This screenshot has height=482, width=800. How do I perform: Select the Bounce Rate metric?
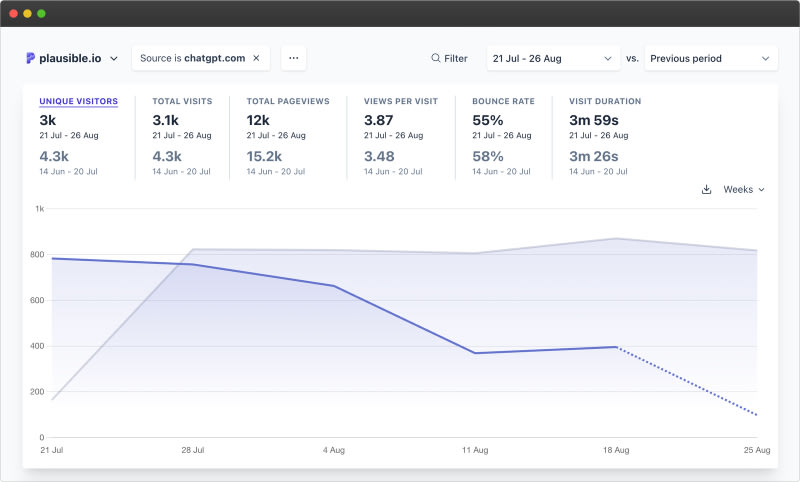tap(503, 101)
